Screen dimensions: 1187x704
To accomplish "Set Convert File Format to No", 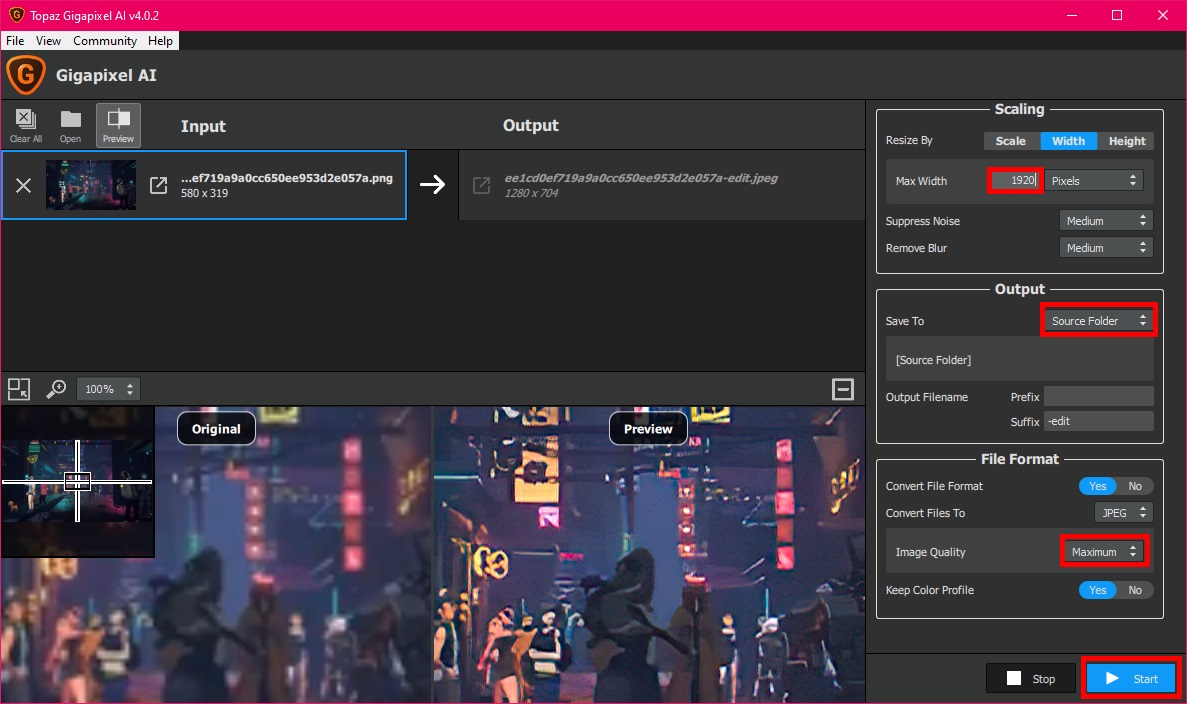I will (1135, 486).
